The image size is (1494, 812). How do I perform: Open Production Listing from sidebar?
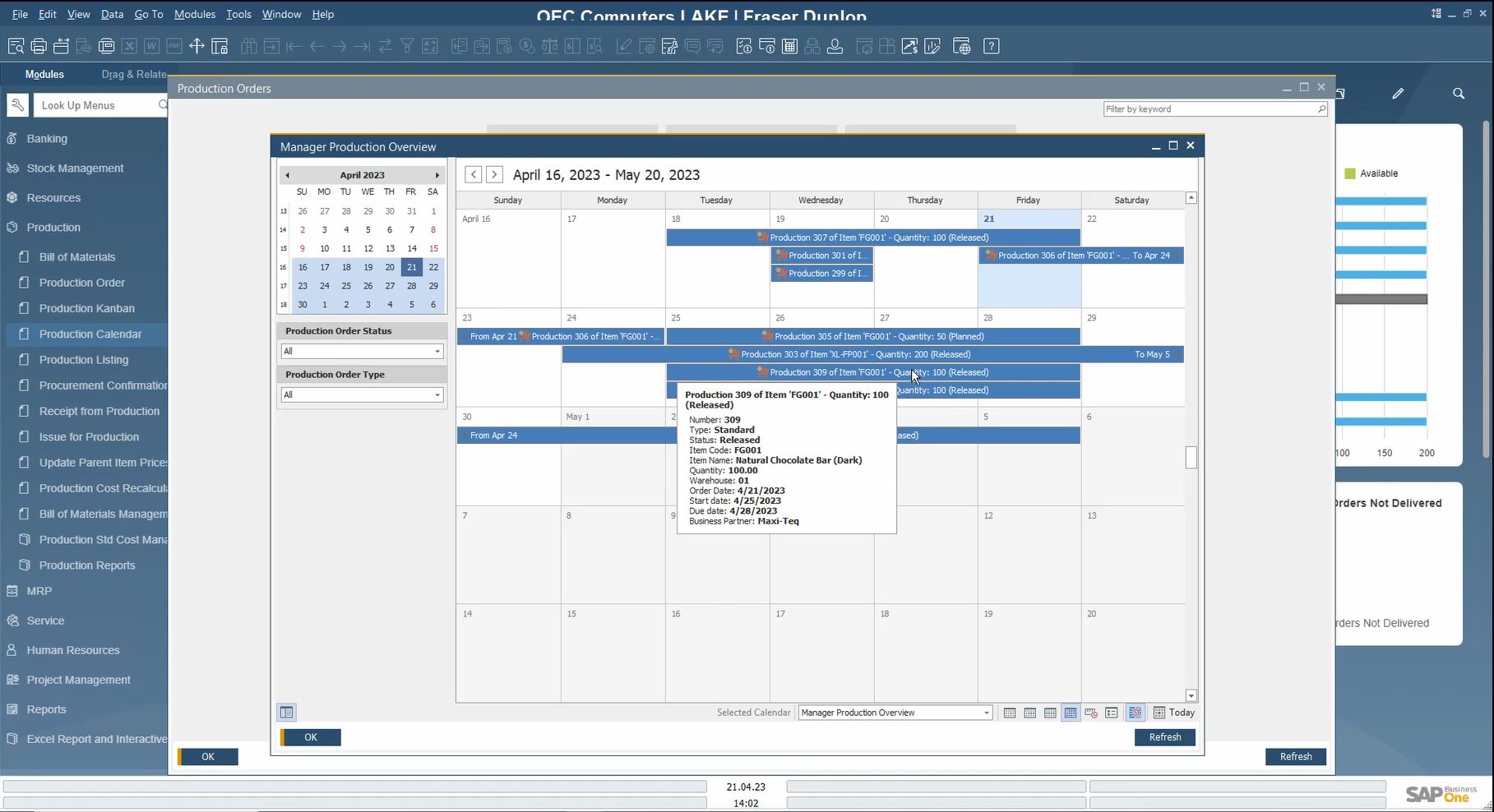(84, 360)
